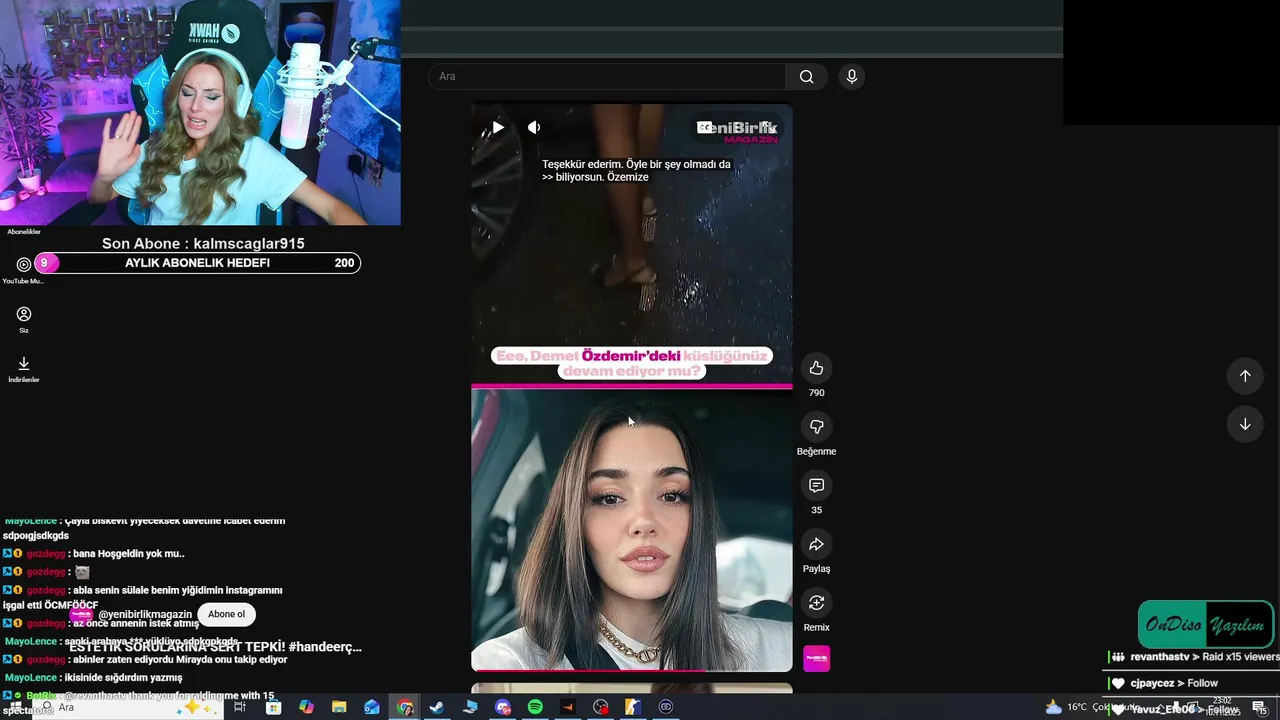Open the OBS Studio taskbar icon
The image size is (1280, 720).
tap(600, 707)
